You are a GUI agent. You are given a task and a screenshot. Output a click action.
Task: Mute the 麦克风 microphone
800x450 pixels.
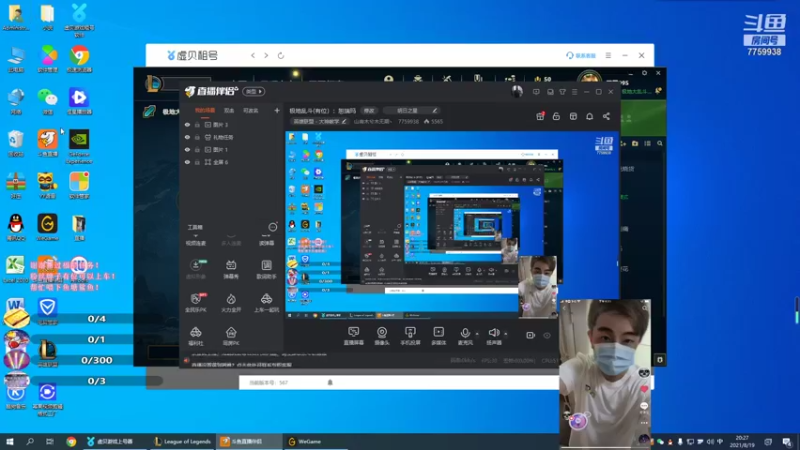(465, 336)
